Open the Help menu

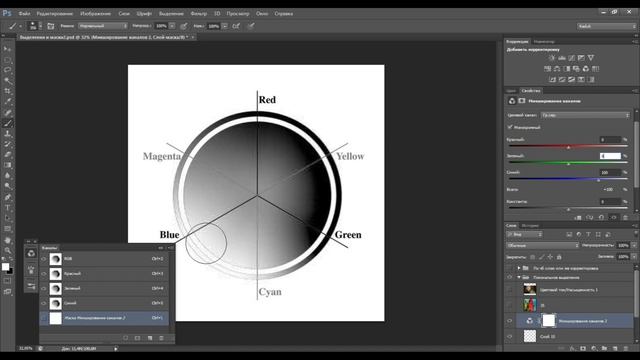[x=283, y=13]
